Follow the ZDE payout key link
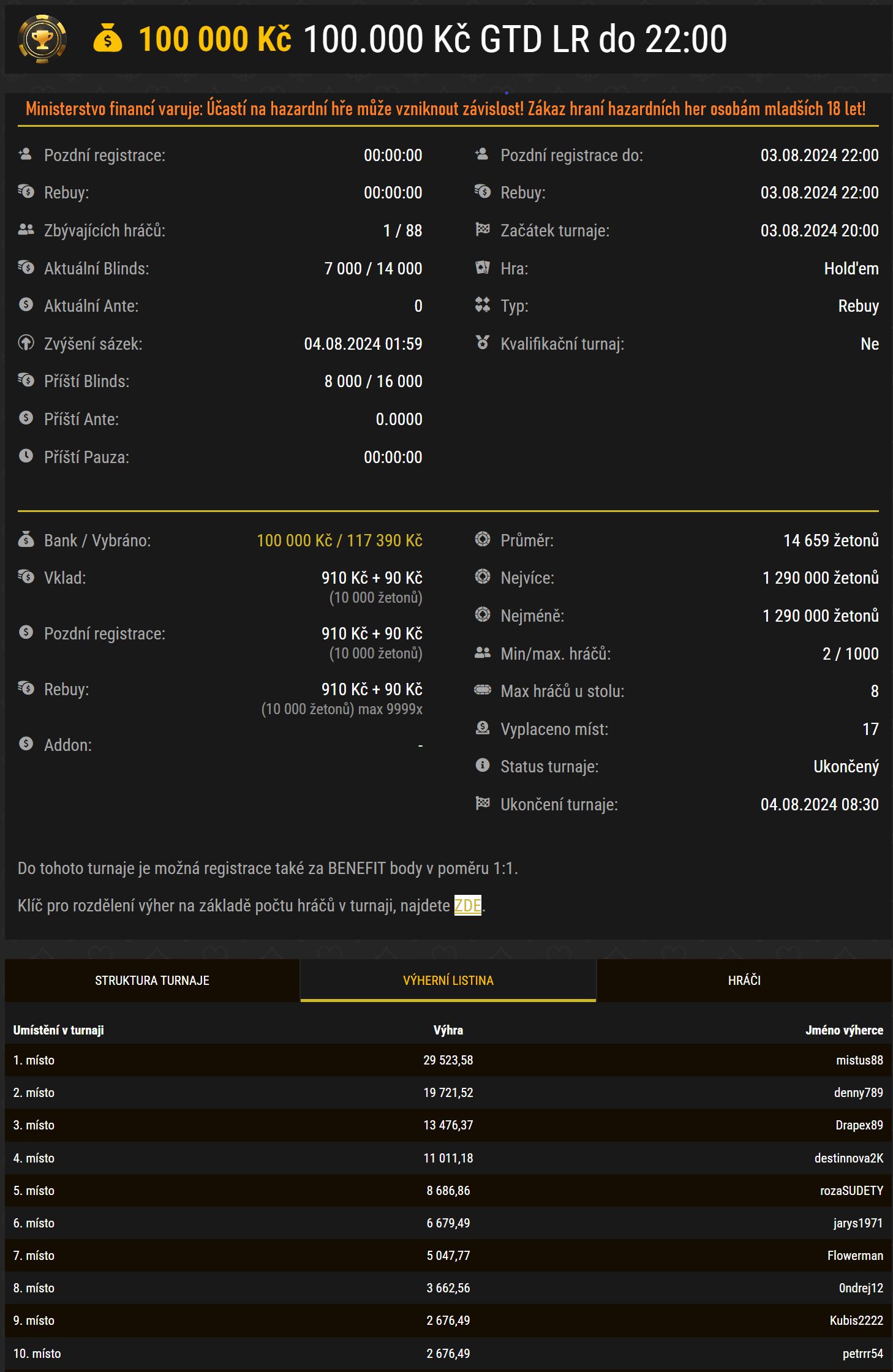 (467, 905)
